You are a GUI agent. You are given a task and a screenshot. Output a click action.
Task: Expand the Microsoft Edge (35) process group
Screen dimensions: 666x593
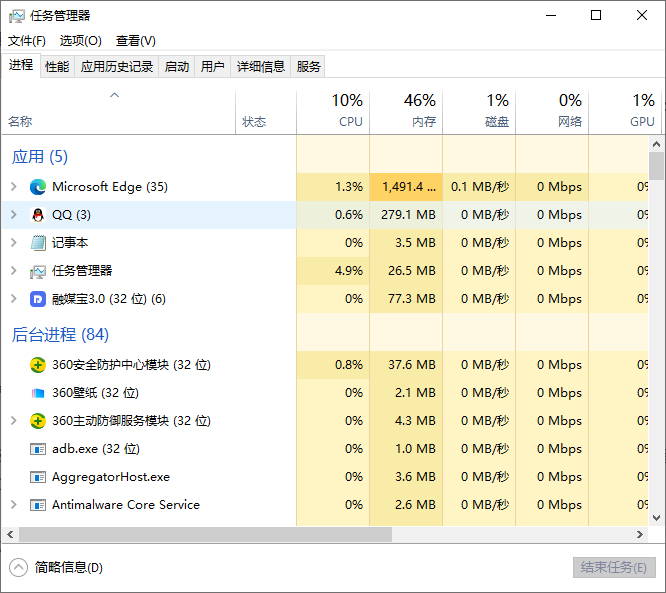point(14,187)
